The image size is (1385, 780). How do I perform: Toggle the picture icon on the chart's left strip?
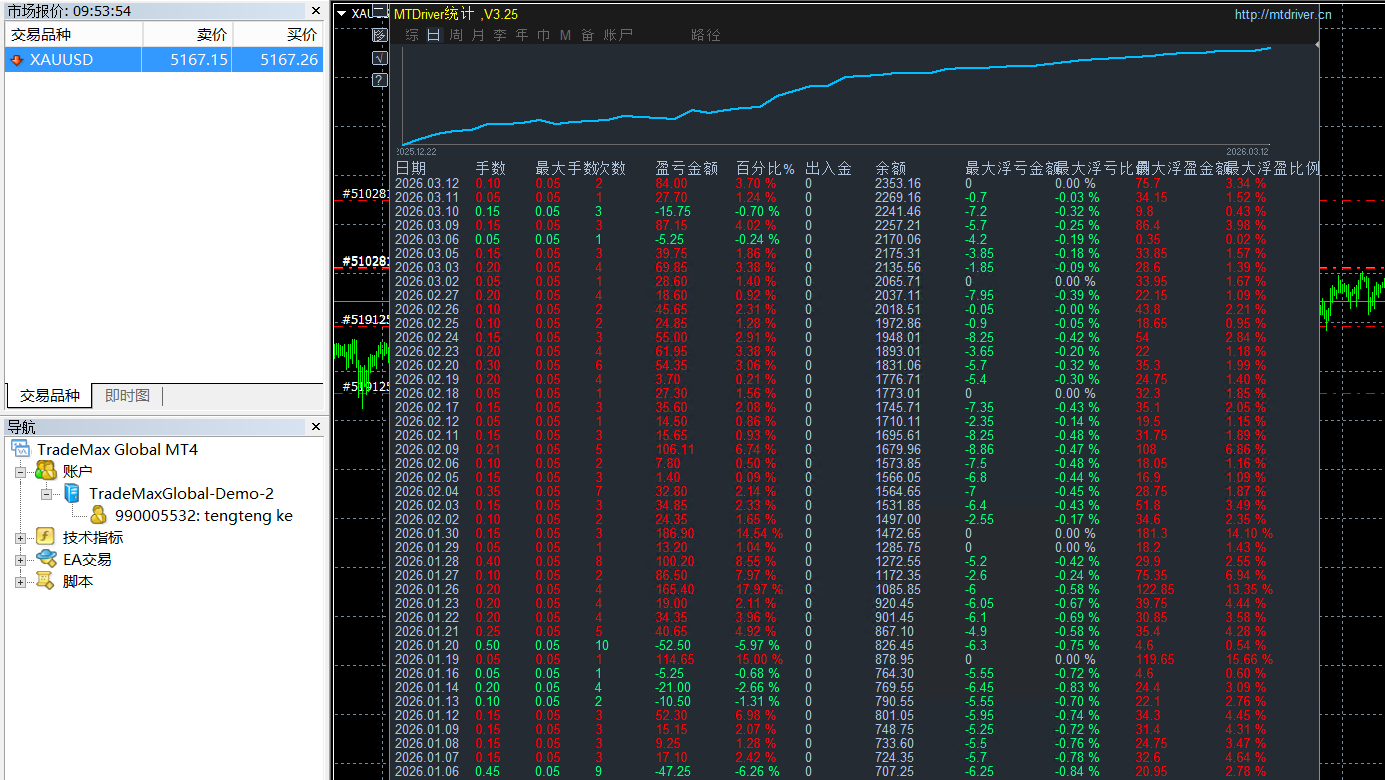pos(379,34)
